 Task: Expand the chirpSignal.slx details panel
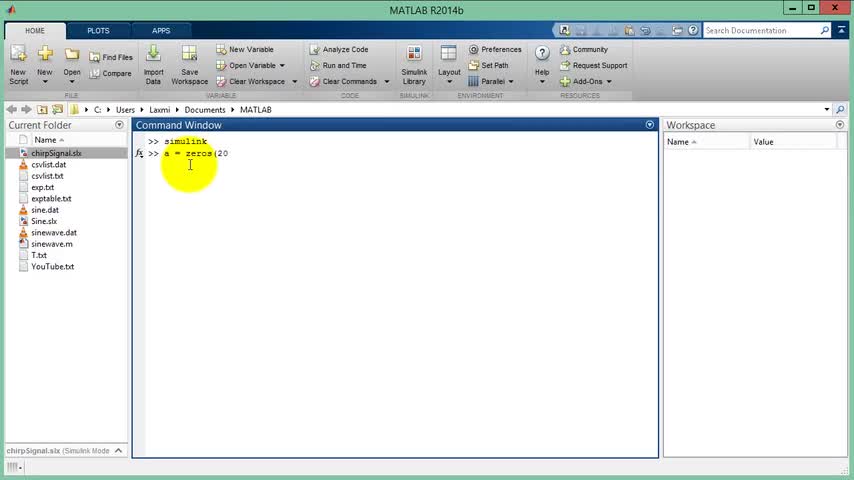tap(118, 451)
